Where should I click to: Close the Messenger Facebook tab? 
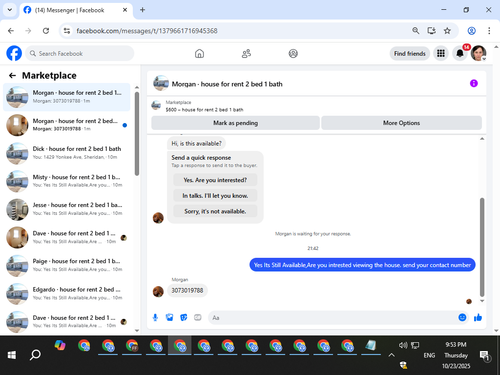(x=125, y=10)
